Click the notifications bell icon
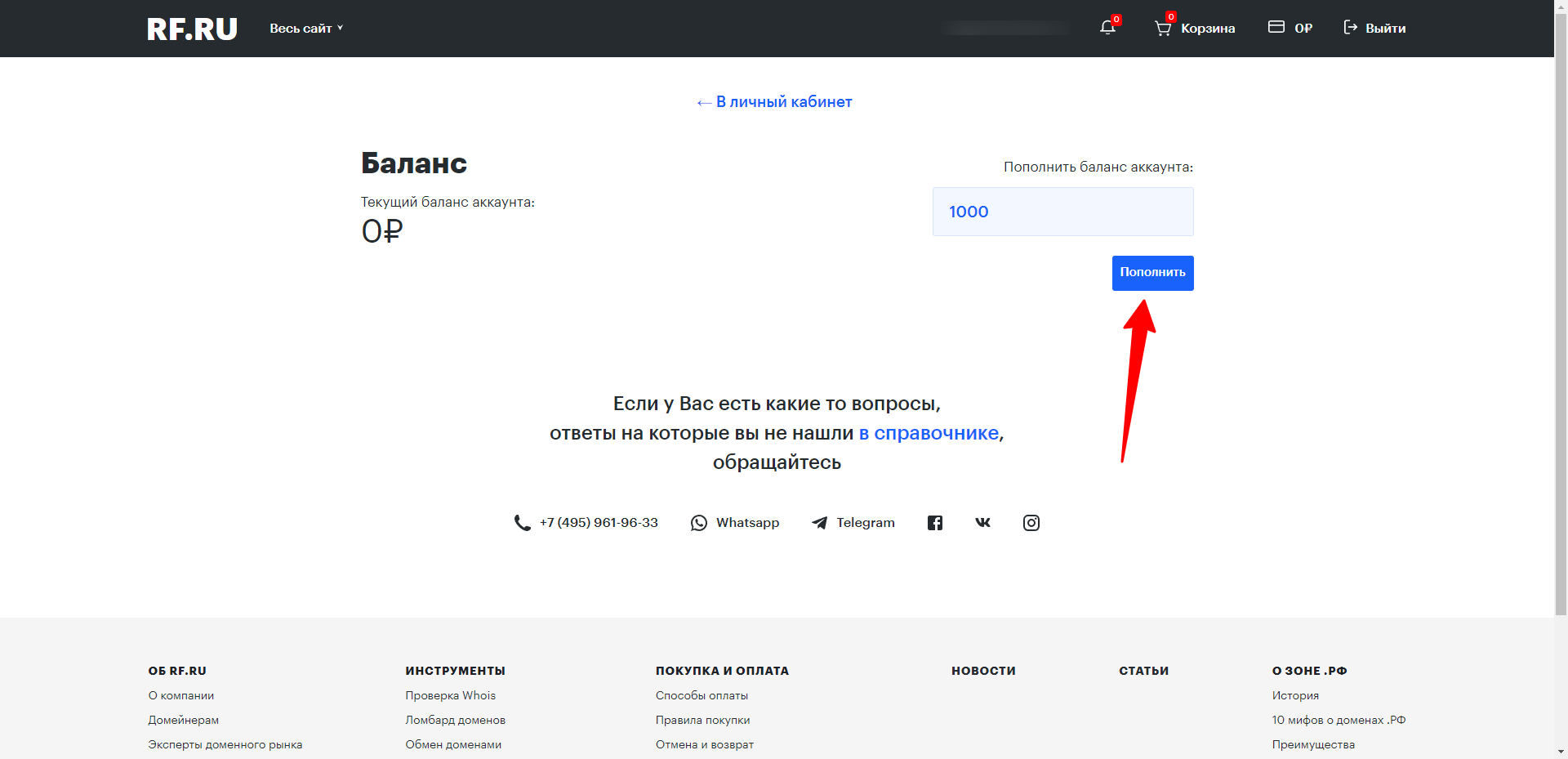 [x=1107, y=28]
